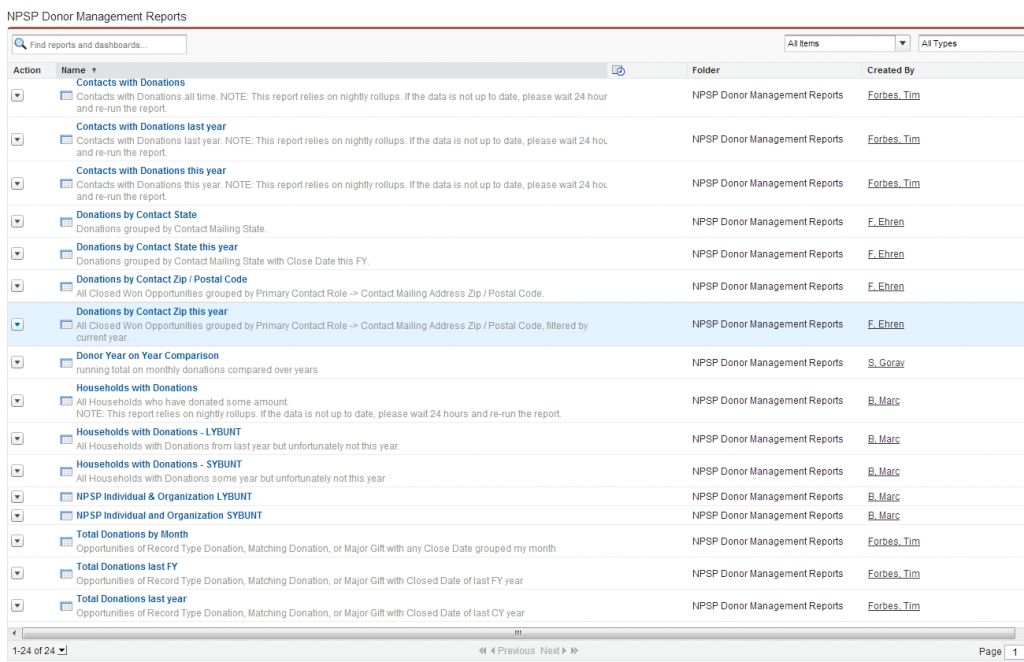The height and width of the screenshot is (662, 1024).
Task: Click report icon beside Households with Donations - LYBUNT
Action: [x=66, y=439]
